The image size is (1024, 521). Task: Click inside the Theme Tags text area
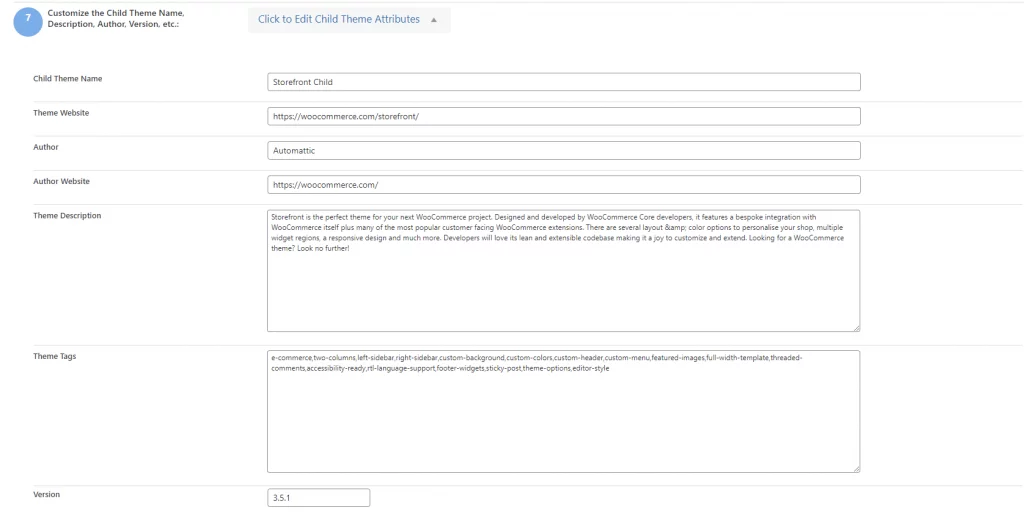click(564, 411)
